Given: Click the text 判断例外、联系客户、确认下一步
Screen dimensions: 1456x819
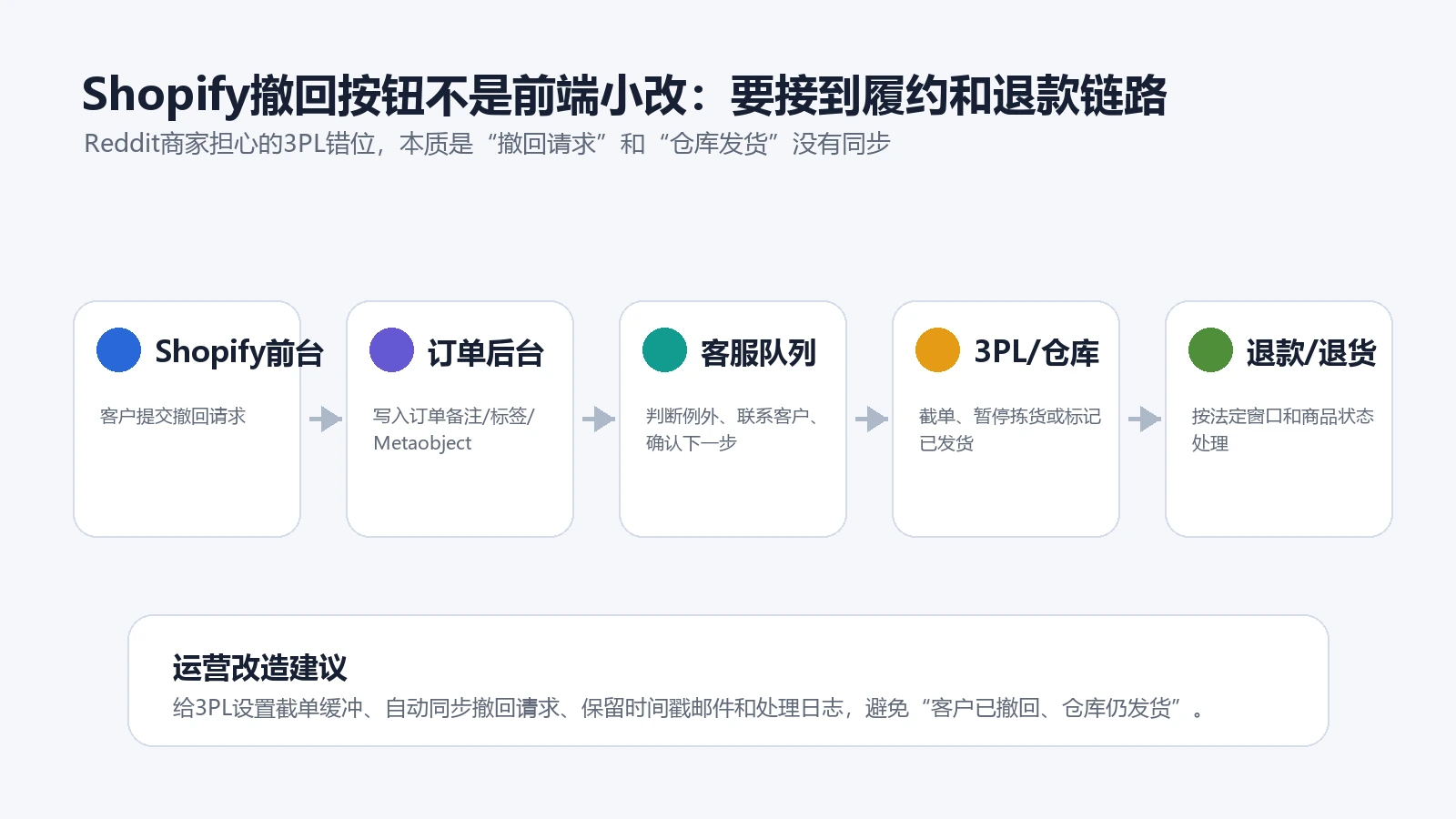Looking at the screenshot, I should tap(733, 430).
